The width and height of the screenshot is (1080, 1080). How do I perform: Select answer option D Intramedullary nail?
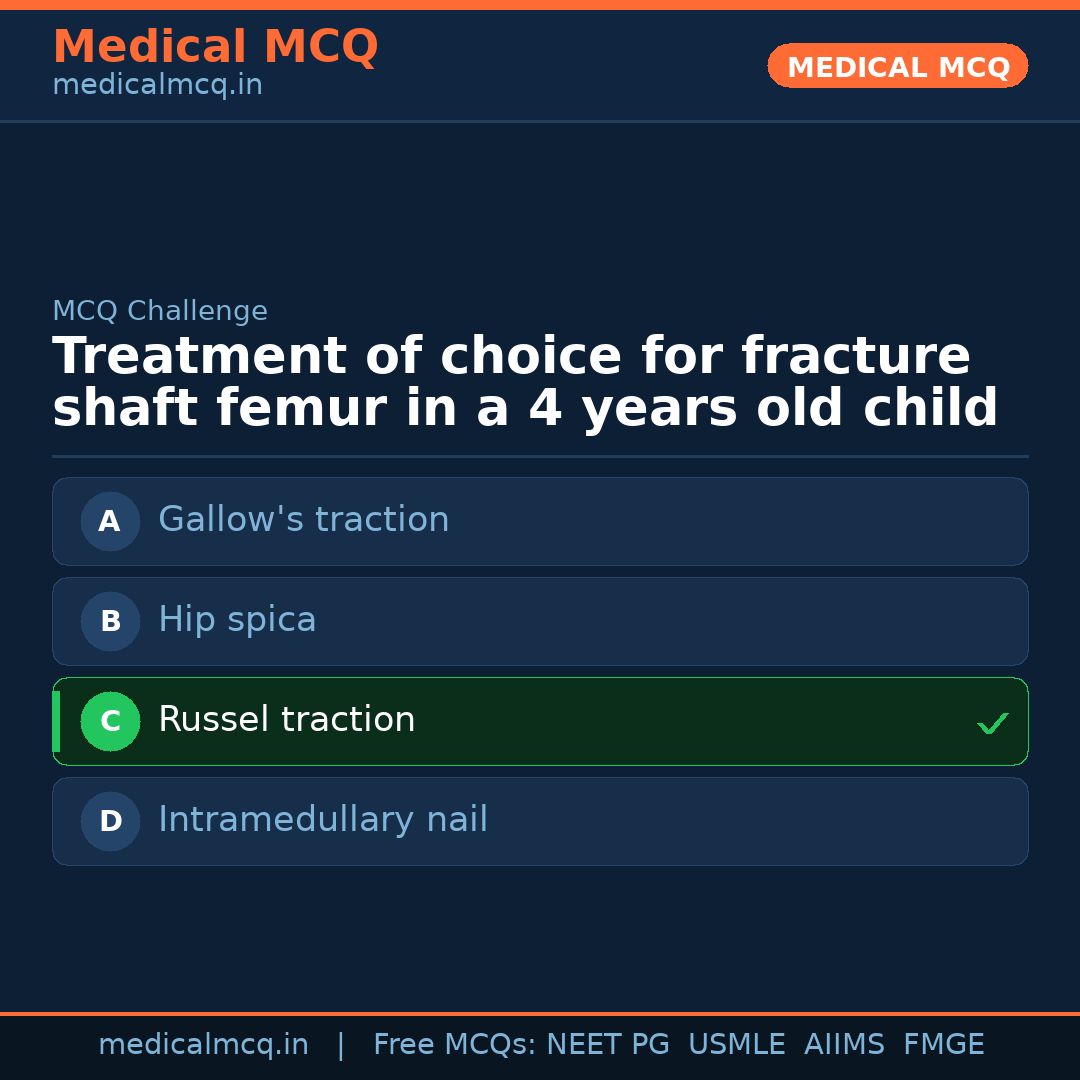pos(540,821)
